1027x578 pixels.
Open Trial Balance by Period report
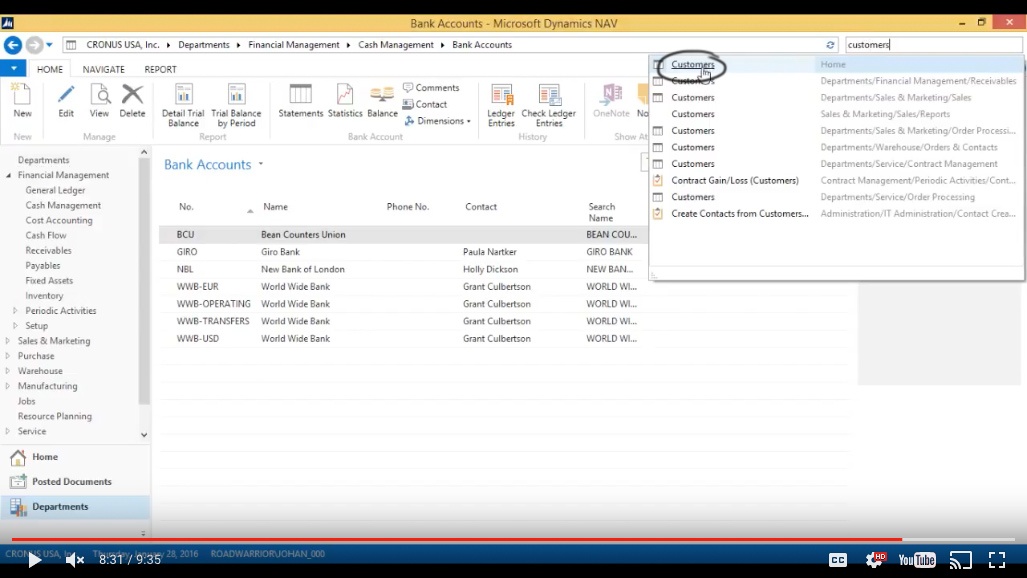(236, 105)
